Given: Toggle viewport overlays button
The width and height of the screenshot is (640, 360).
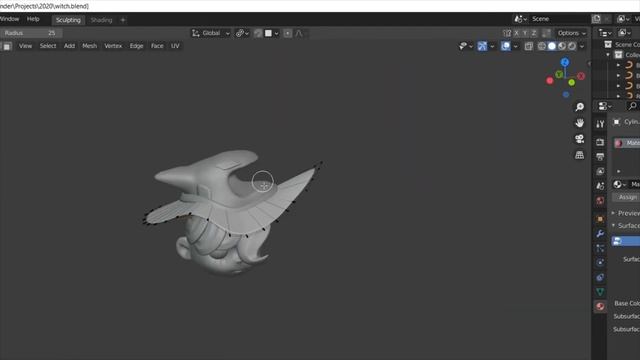Looking at the screenshot, I should point(505,46).
